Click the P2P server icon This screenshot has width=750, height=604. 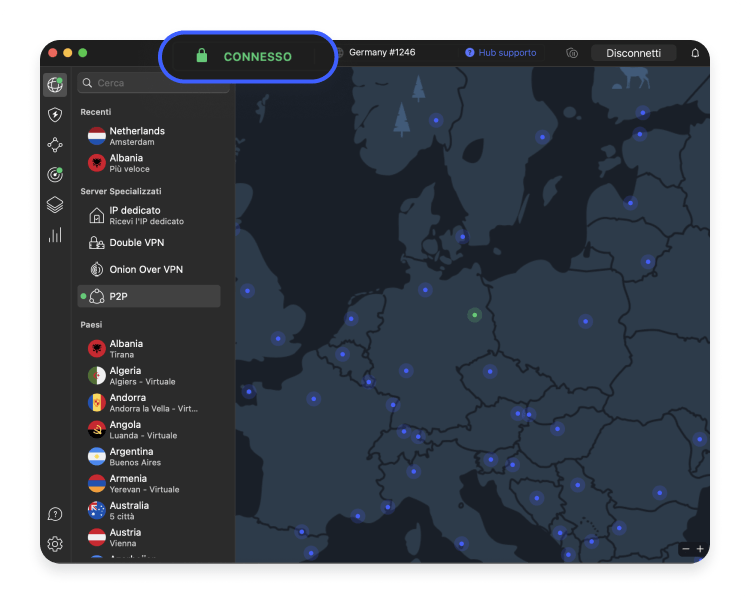97,297
